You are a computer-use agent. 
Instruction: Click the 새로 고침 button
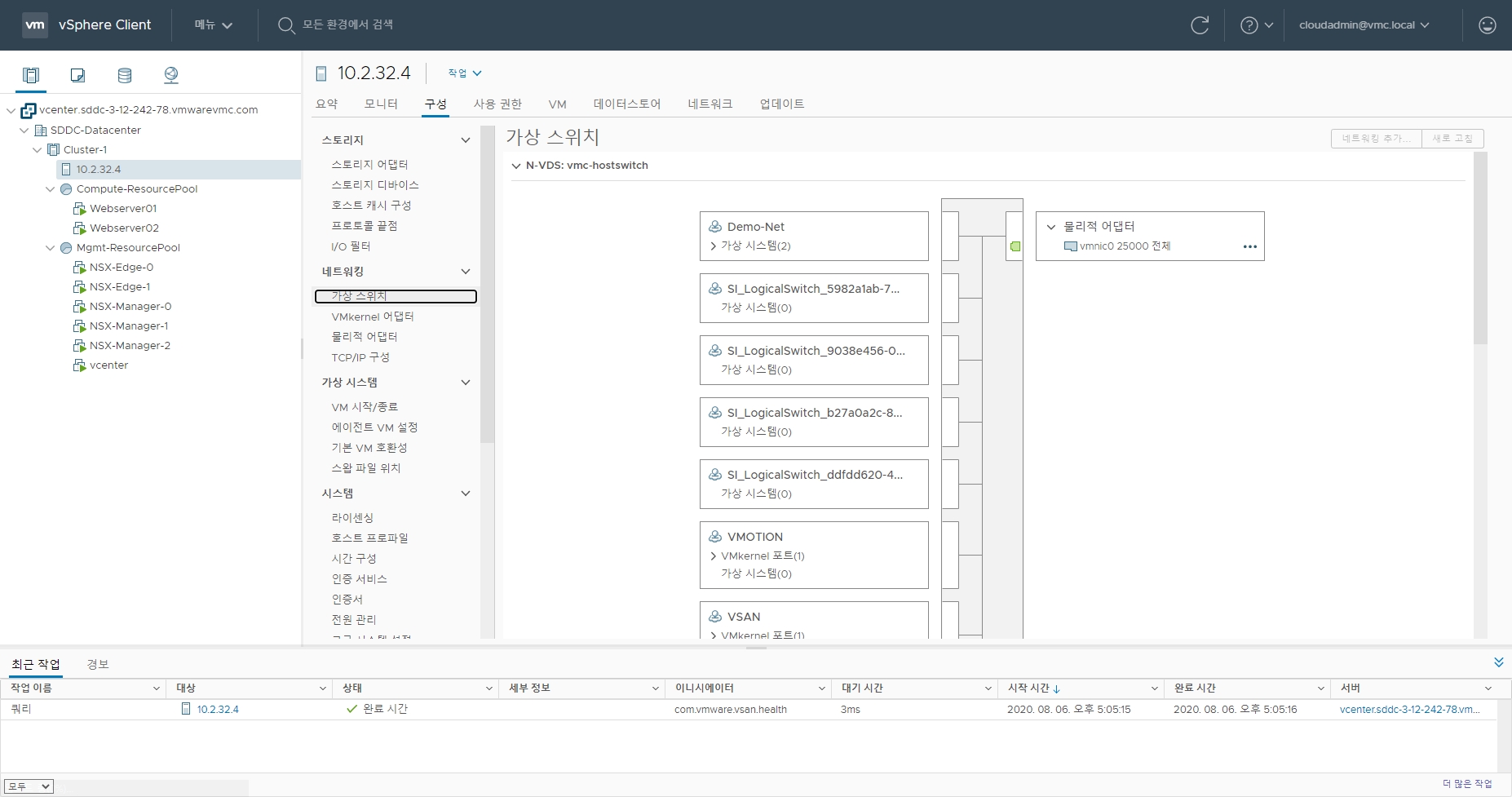click(1452, 139)
